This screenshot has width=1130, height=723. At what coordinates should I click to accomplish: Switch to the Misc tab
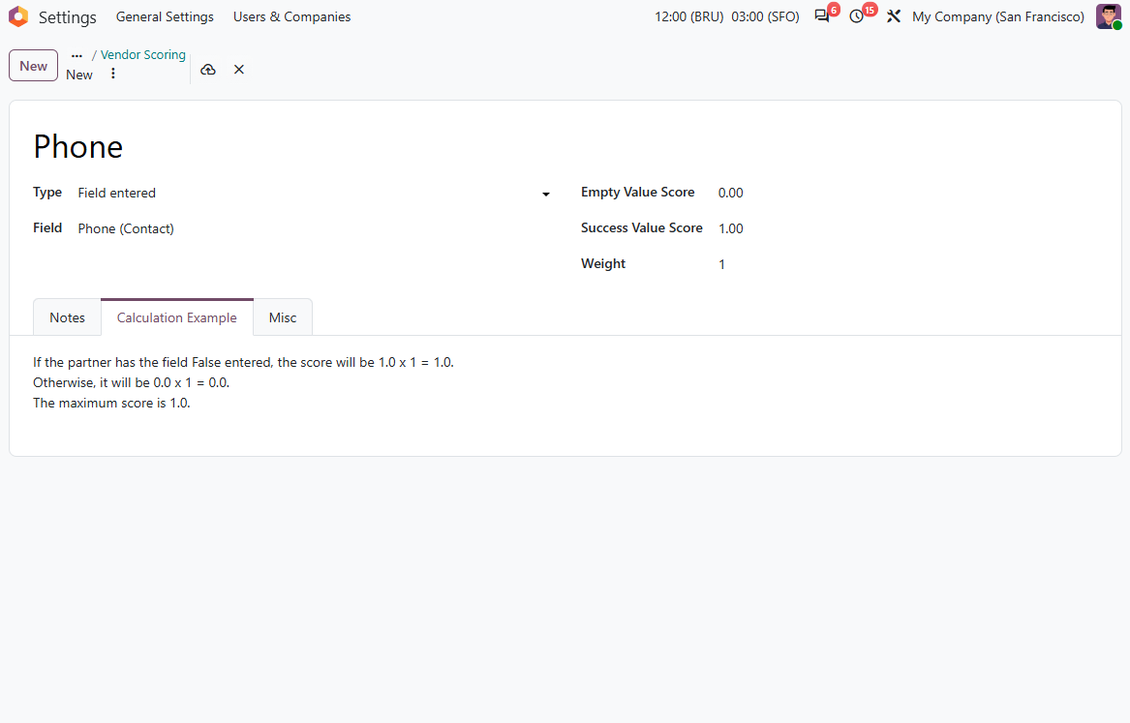click(x=282, y=318)
